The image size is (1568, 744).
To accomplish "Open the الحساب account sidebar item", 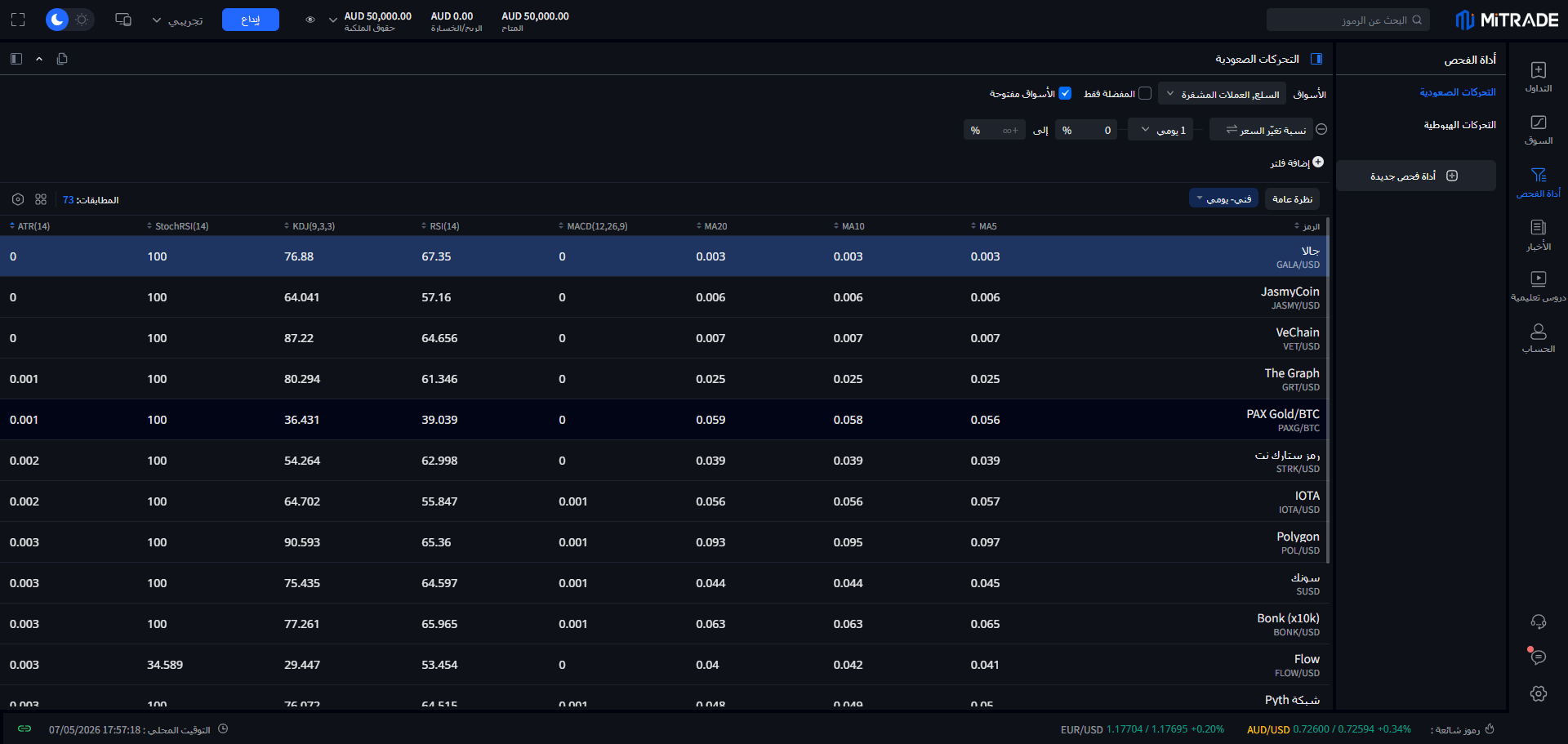I will (1539, 339).
